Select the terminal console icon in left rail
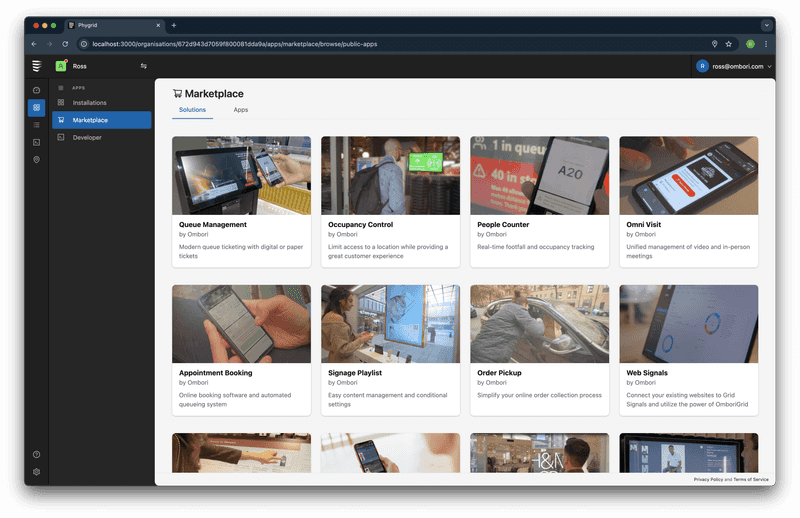 [x=36, y=142]
